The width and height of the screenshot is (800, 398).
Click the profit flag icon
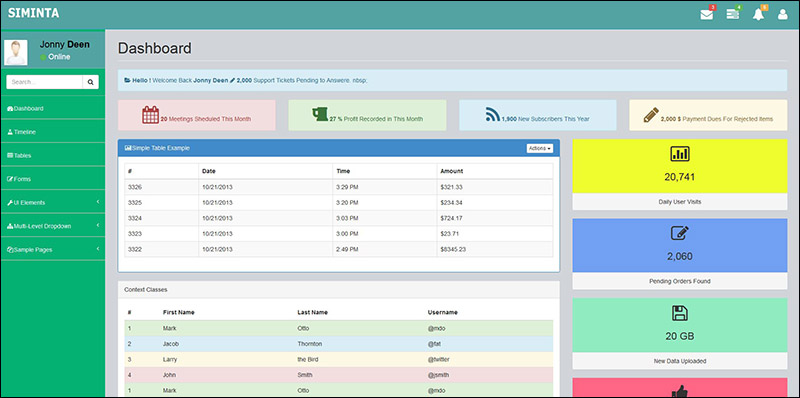pyautogui.click(x=319, y=114)
